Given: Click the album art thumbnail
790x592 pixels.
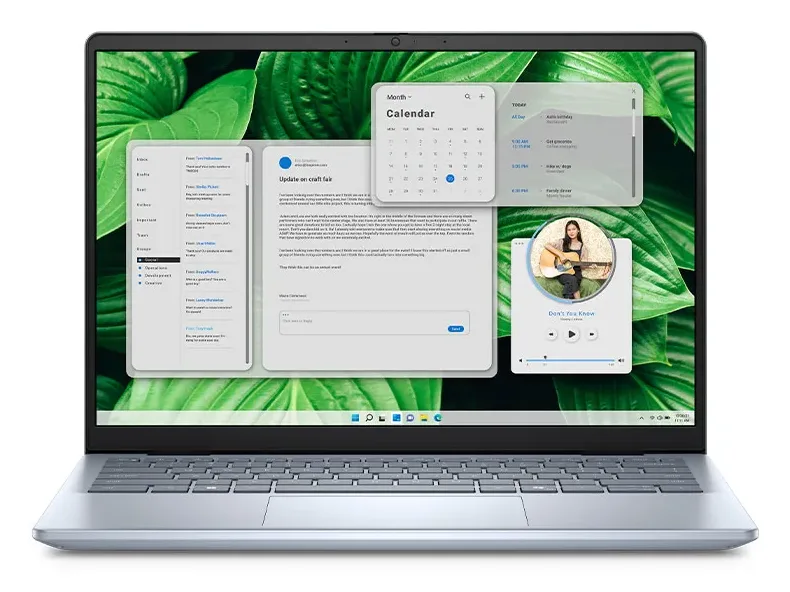Looking at the screenshot, I should pyautogui.click(x=572, y=259).
